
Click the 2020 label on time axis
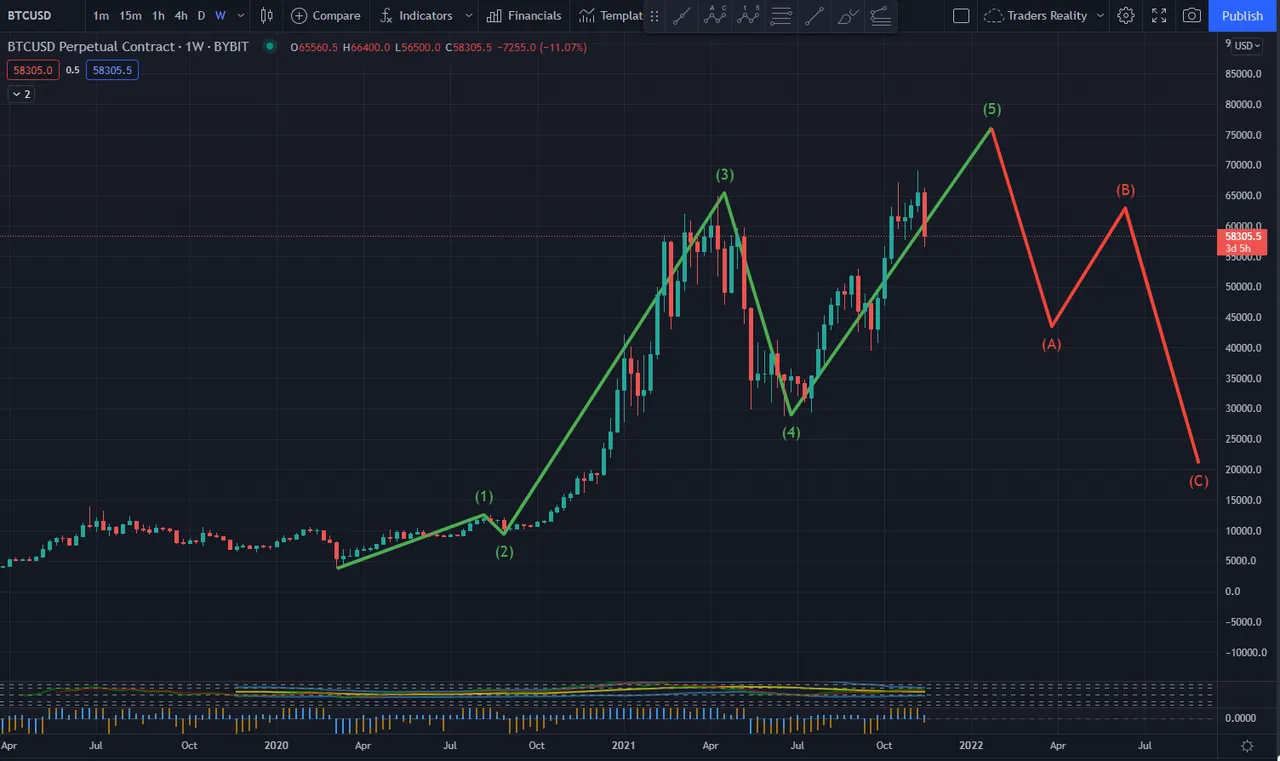pos(276,746)
